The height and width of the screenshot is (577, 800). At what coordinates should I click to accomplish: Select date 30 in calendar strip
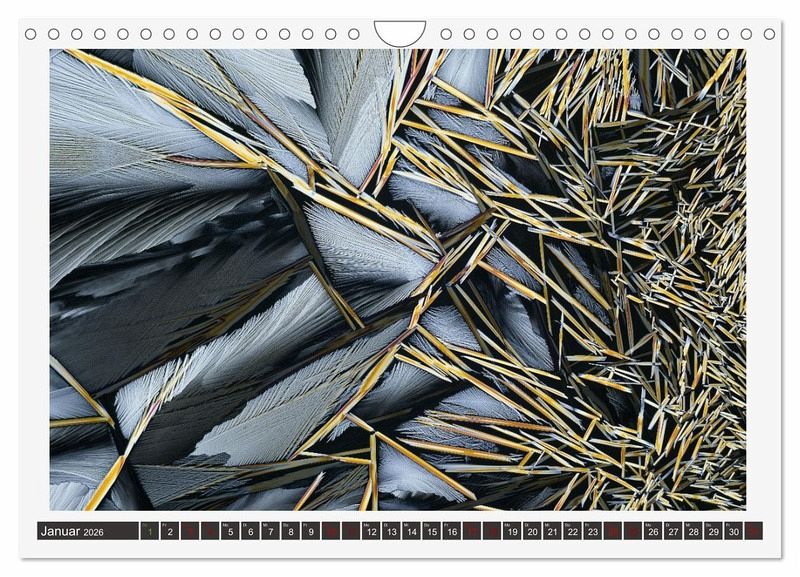[733, 531]
